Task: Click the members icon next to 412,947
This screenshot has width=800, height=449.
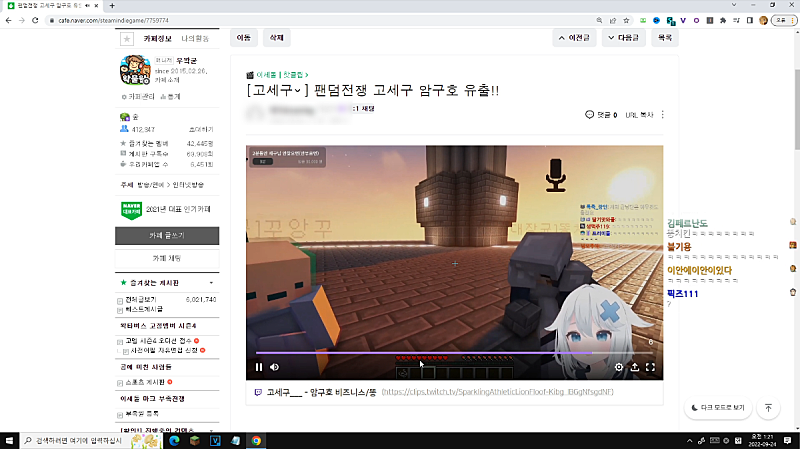Action: [124, 129]
